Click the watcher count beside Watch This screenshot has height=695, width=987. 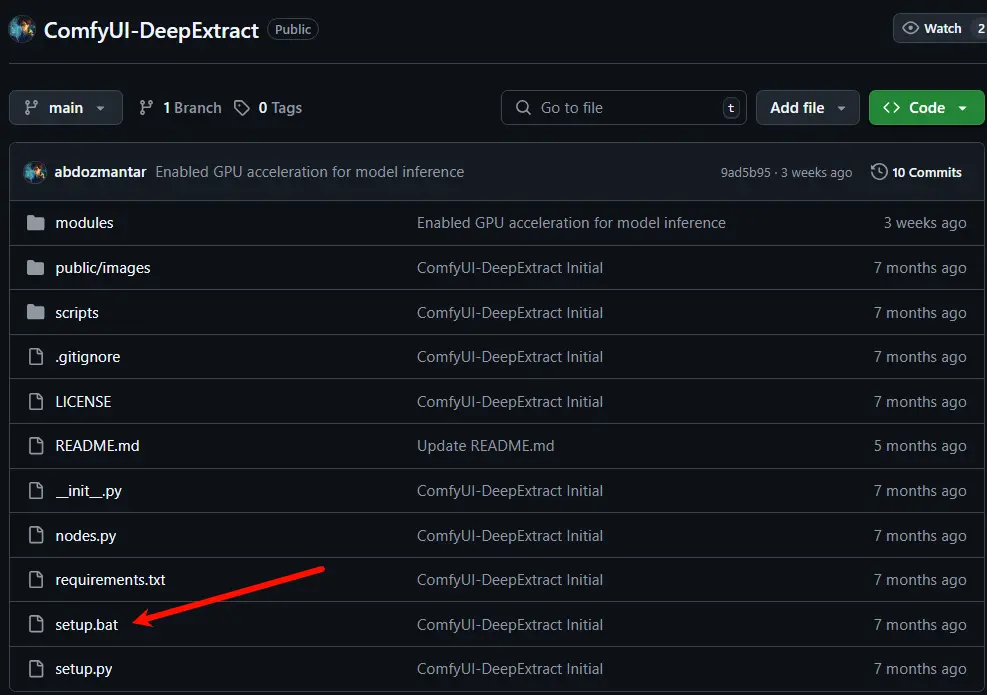(x=980, y=28)
